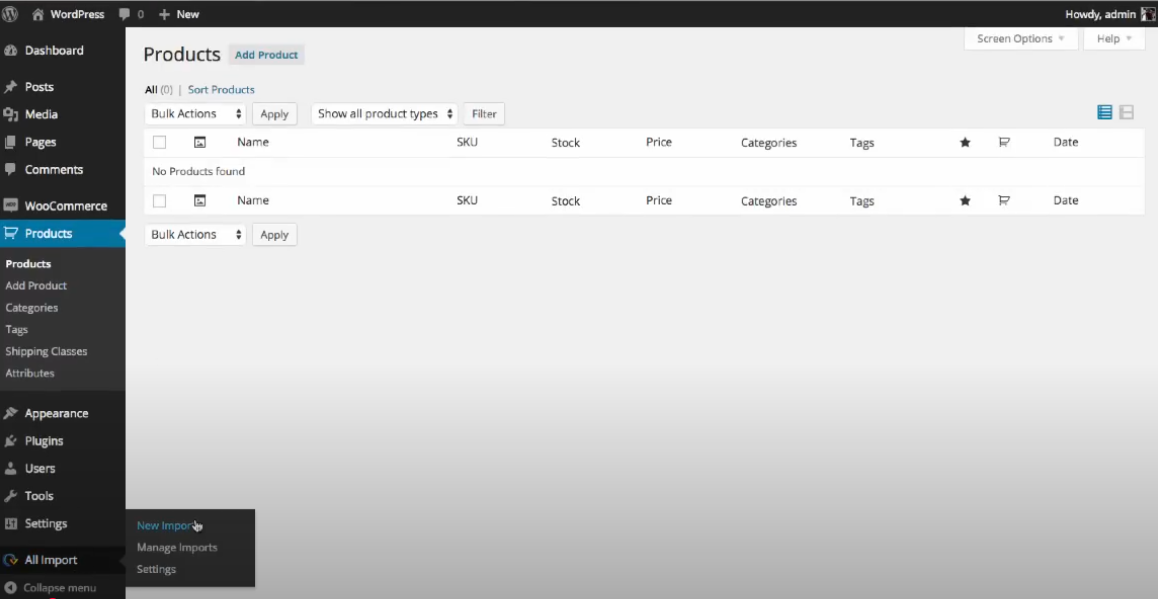Switch to list view icon
Image resolution: width=1158 pixels, height=599 pixels.
click(x=1105, y=112)
